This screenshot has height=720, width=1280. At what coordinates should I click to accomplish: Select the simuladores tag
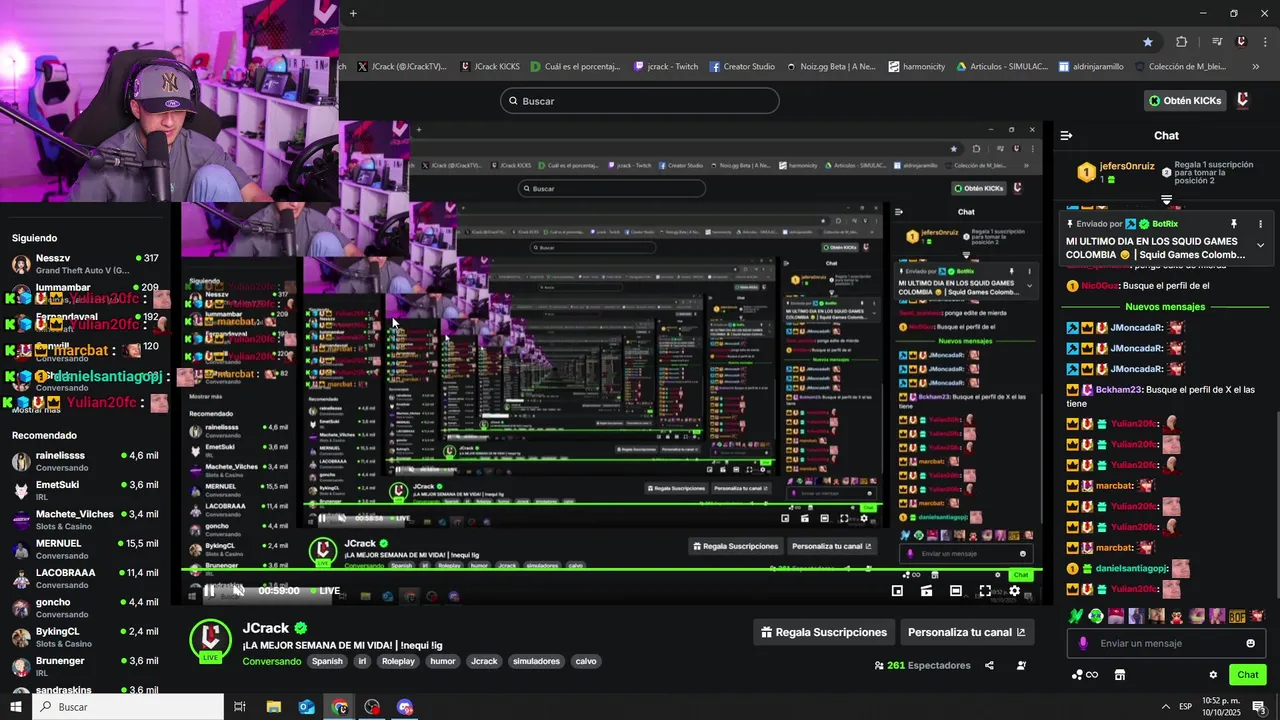click(536, 661)
